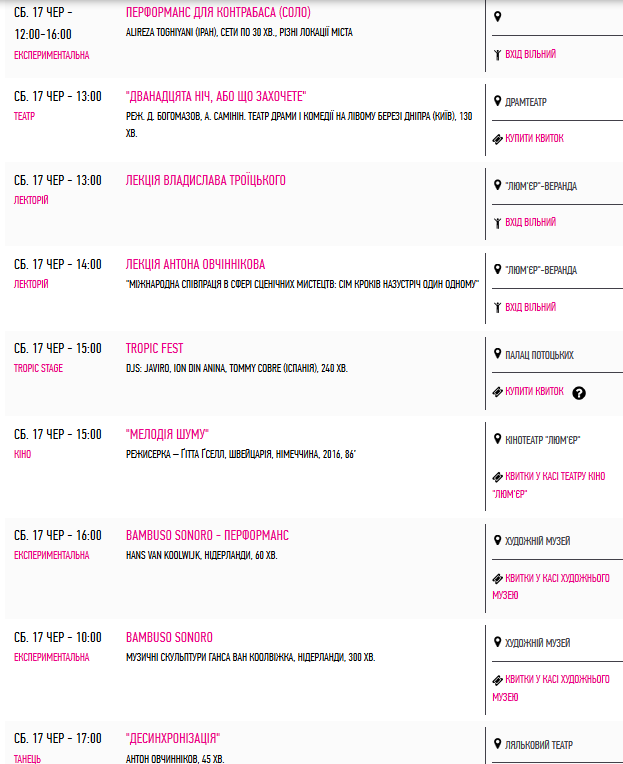The height and width of the screenshot is (764, 623).
Task: Click the free entry icon for Лекція Владислава Троїцького
Action: tap(497, 223)
